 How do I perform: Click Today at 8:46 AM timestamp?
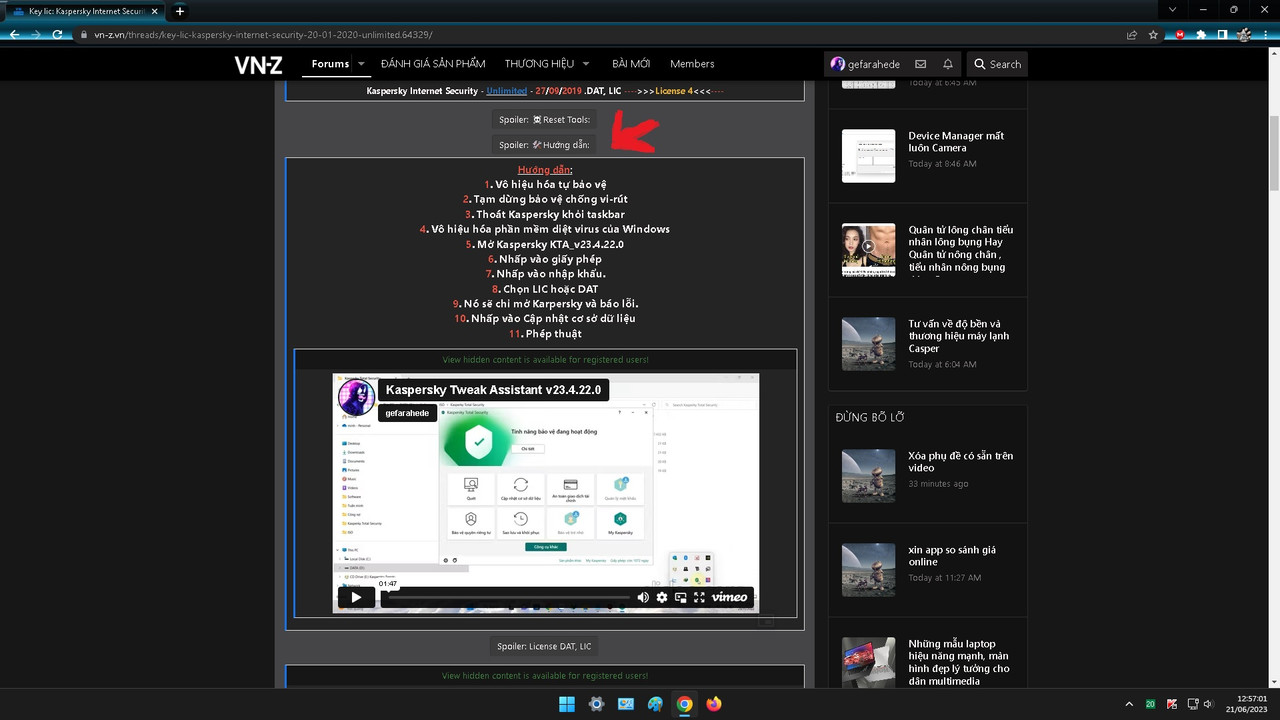tap(942, 164)
